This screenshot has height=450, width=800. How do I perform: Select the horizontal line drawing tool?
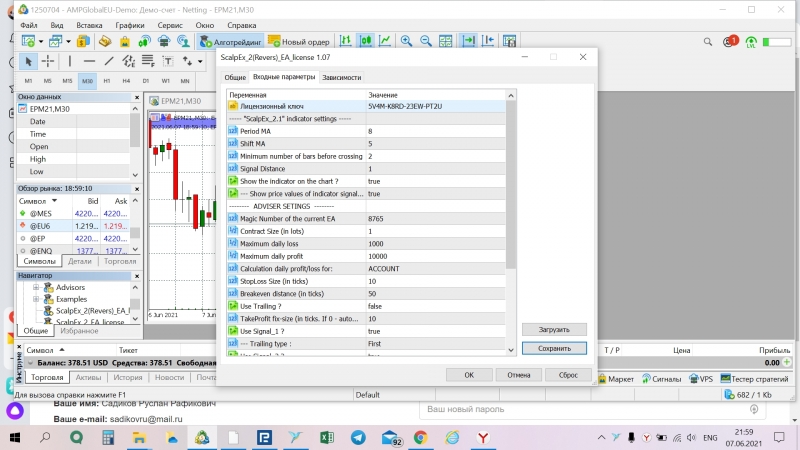click(x=89, y=62)
